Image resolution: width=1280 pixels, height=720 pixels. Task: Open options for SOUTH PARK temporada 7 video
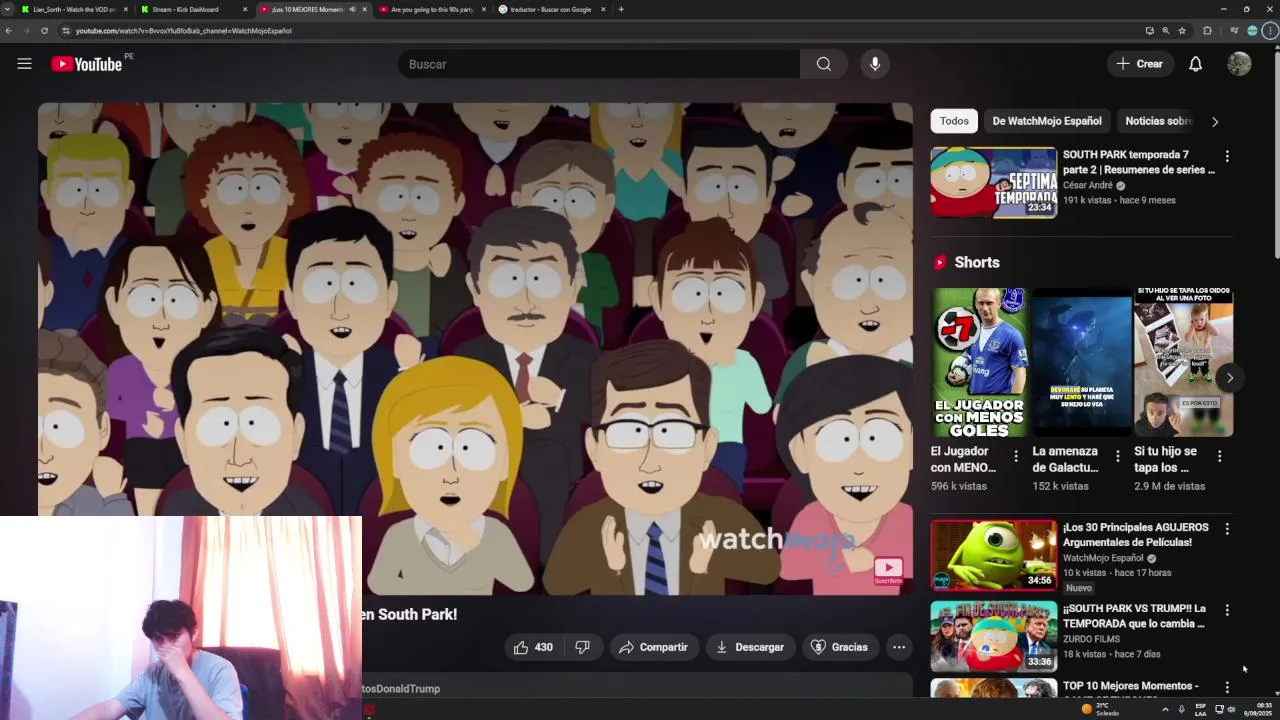[1227, 156]
